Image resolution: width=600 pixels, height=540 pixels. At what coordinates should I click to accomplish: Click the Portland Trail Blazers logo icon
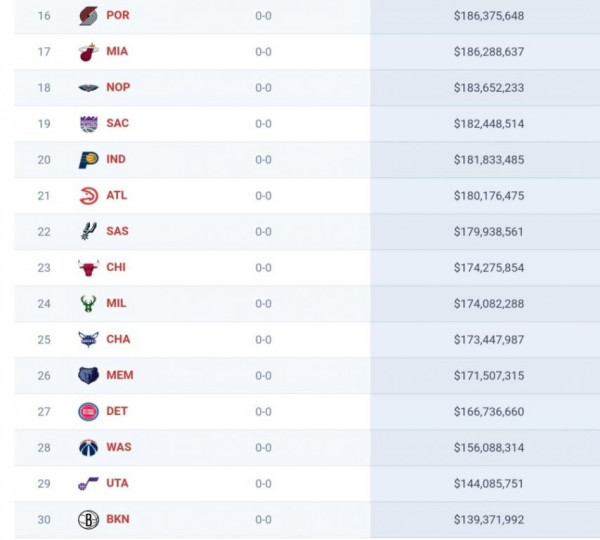(x=89, y=16)
